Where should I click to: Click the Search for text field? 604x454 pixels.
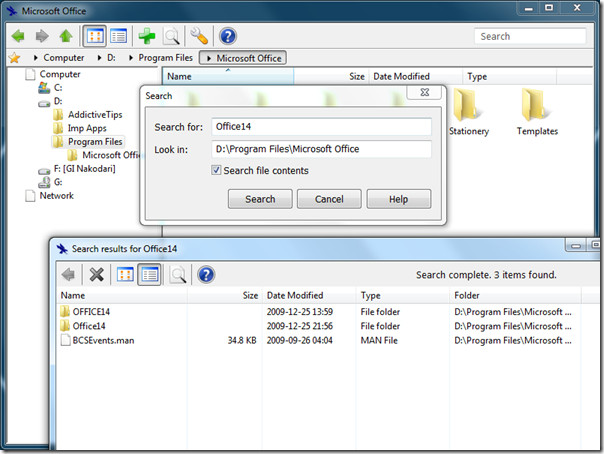pyautogui.click(x=321, y=127)
